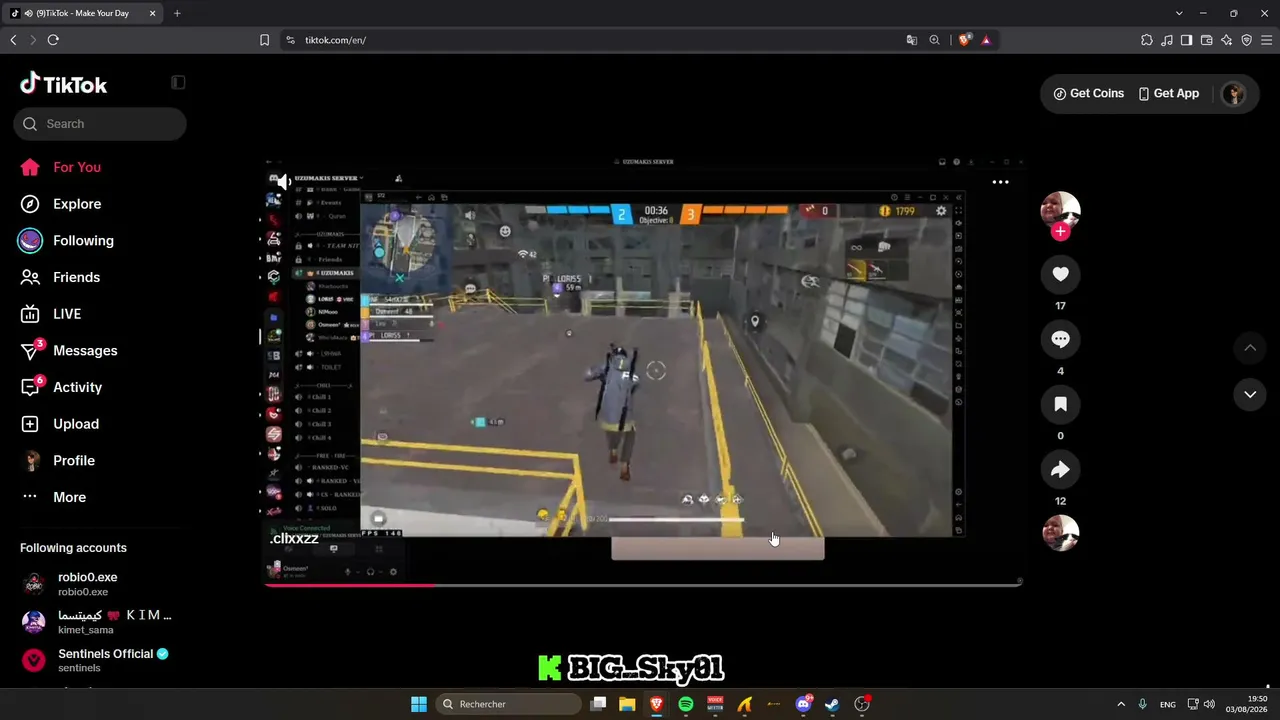The image size is (1280, 720).
Task: Open the media control music note icon
Action: coord(1167,40)
